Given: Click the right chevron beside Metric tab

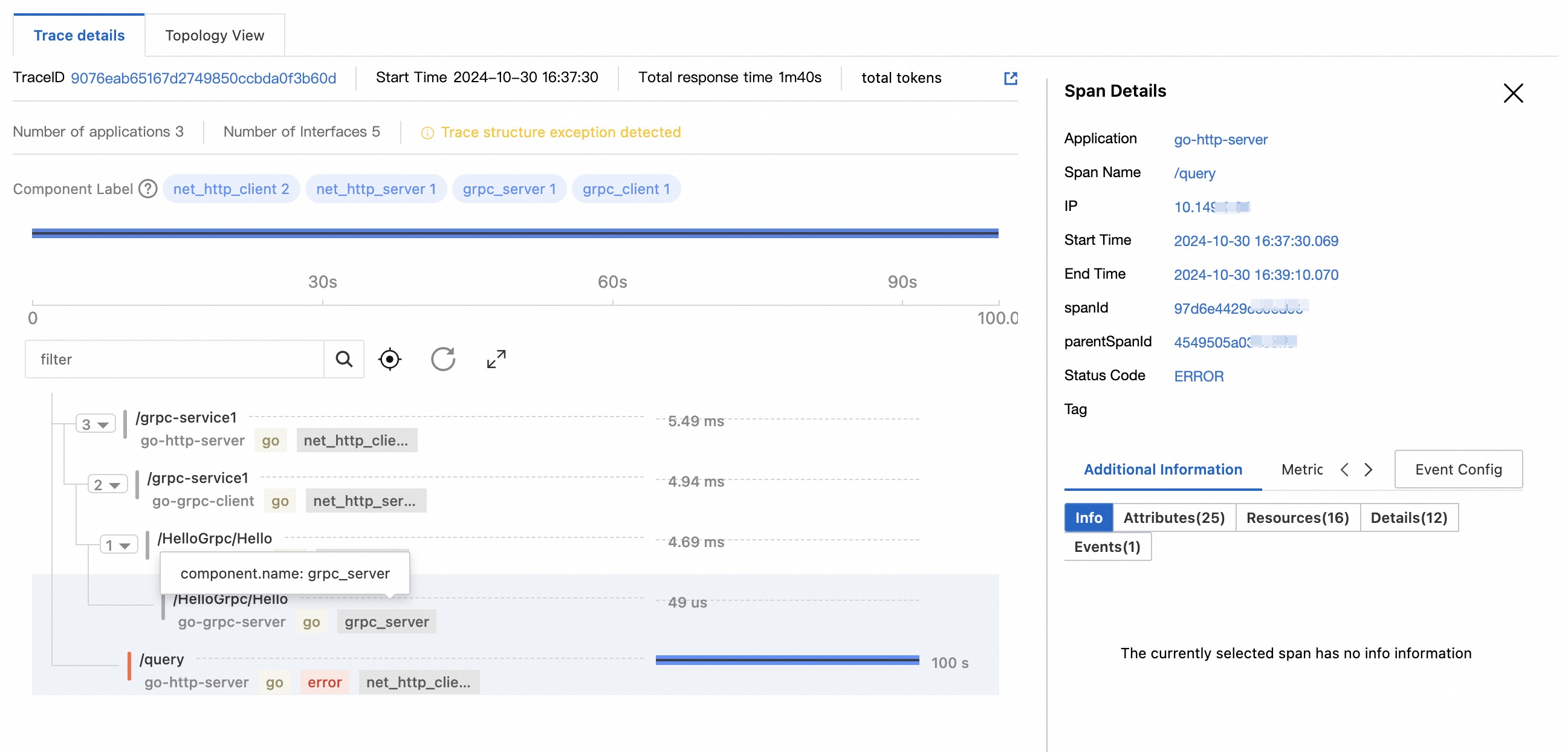Looking at the screenshot, I should [x=1369, y=470].
